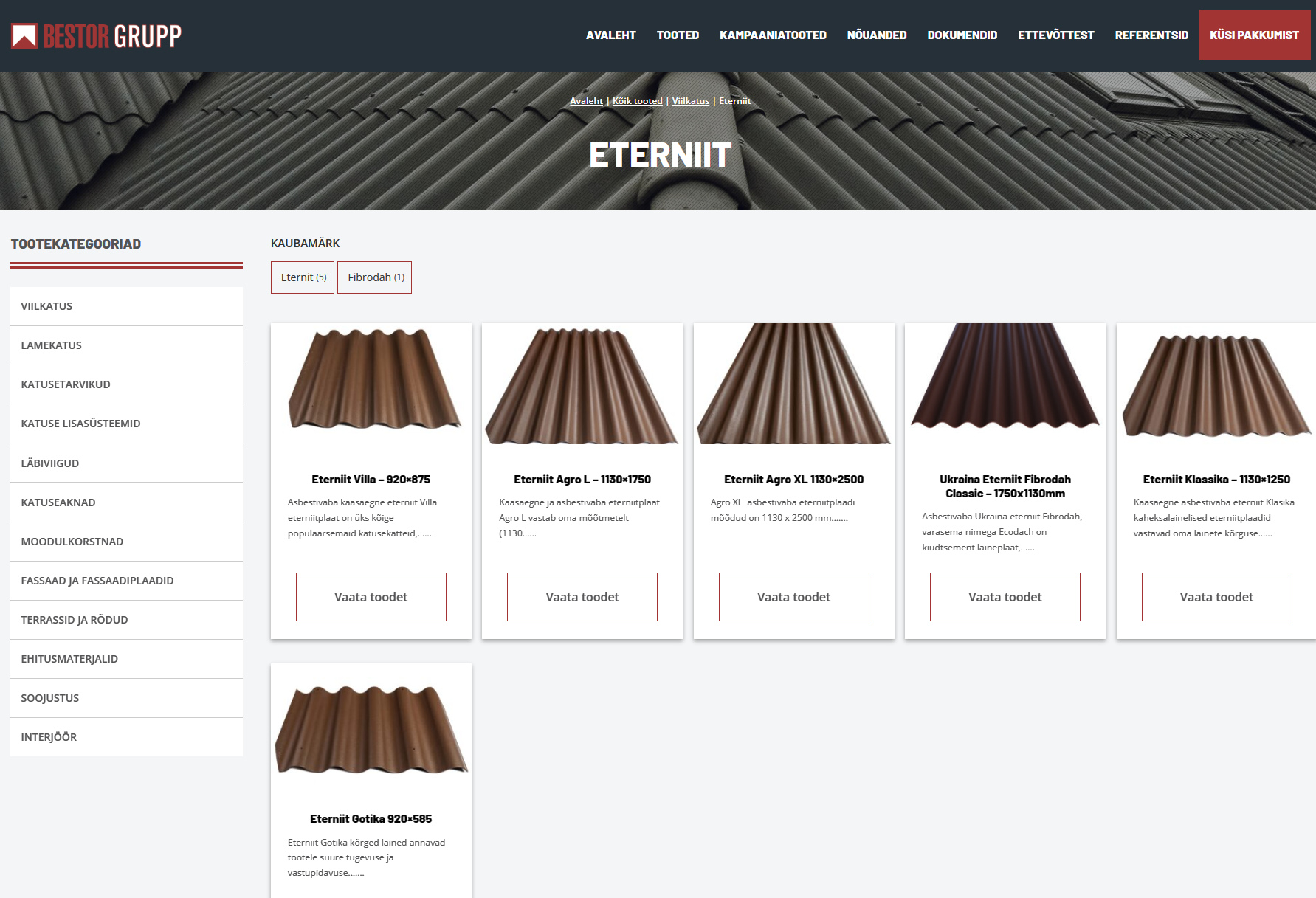Click the Eterniit Villa product image
1316x898 pixels.
pos(371,384)
